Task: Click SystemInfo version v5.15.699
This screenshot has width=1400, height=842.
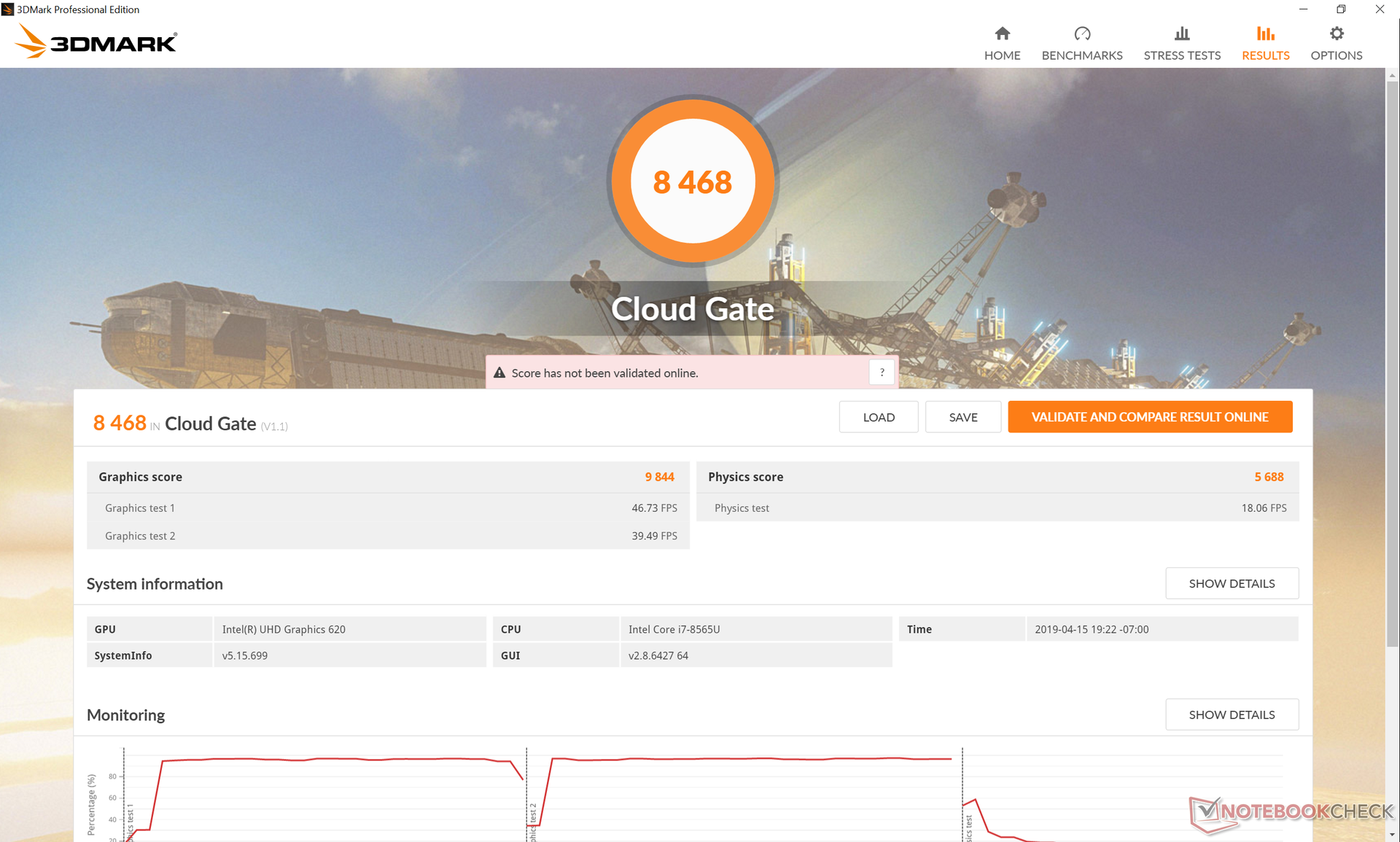Action: click(x=244, y=655)
